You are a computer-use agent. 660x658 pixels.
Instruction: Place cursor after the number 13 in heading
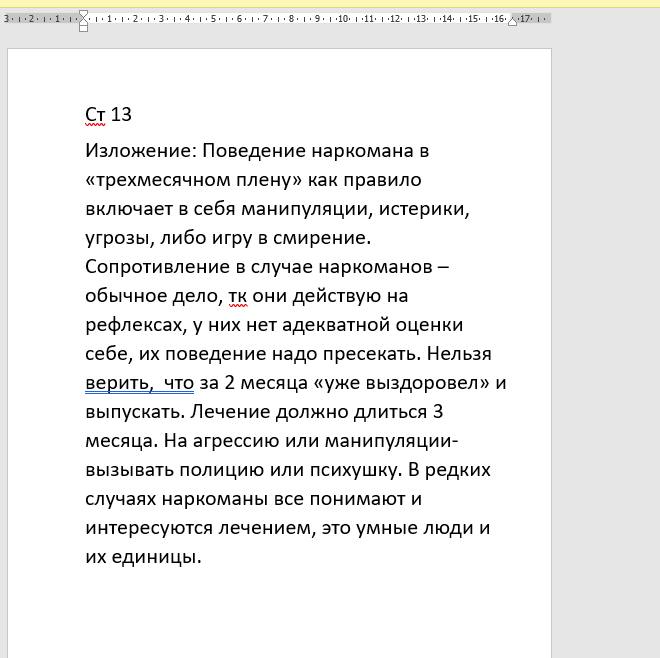point(133,115)
